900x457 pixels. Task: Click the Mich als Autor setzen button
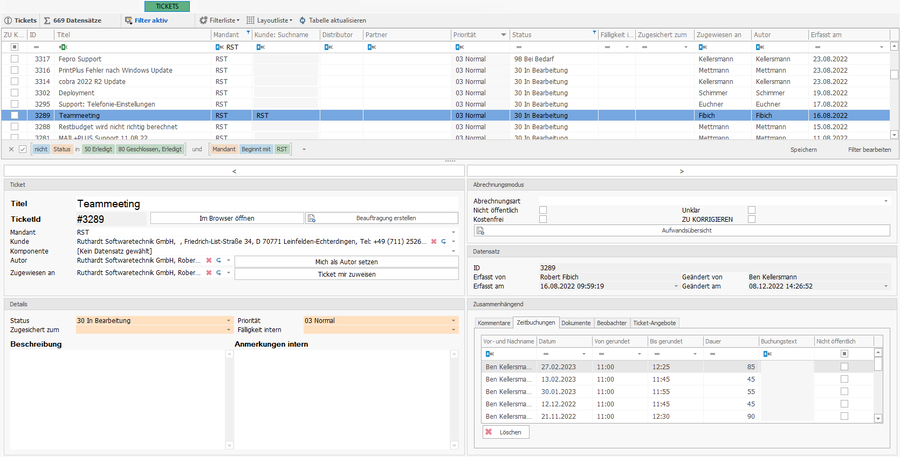click(347, 262)
